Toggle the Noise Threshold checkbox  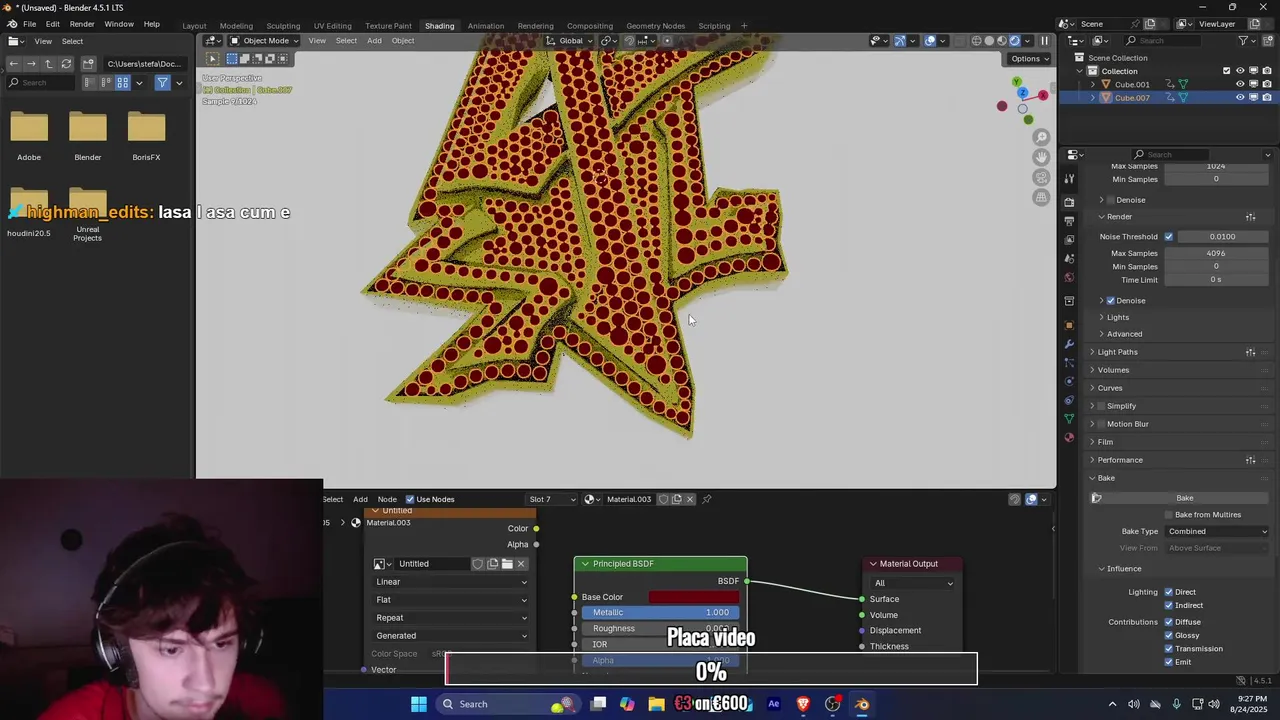(x=1168, y=237)
